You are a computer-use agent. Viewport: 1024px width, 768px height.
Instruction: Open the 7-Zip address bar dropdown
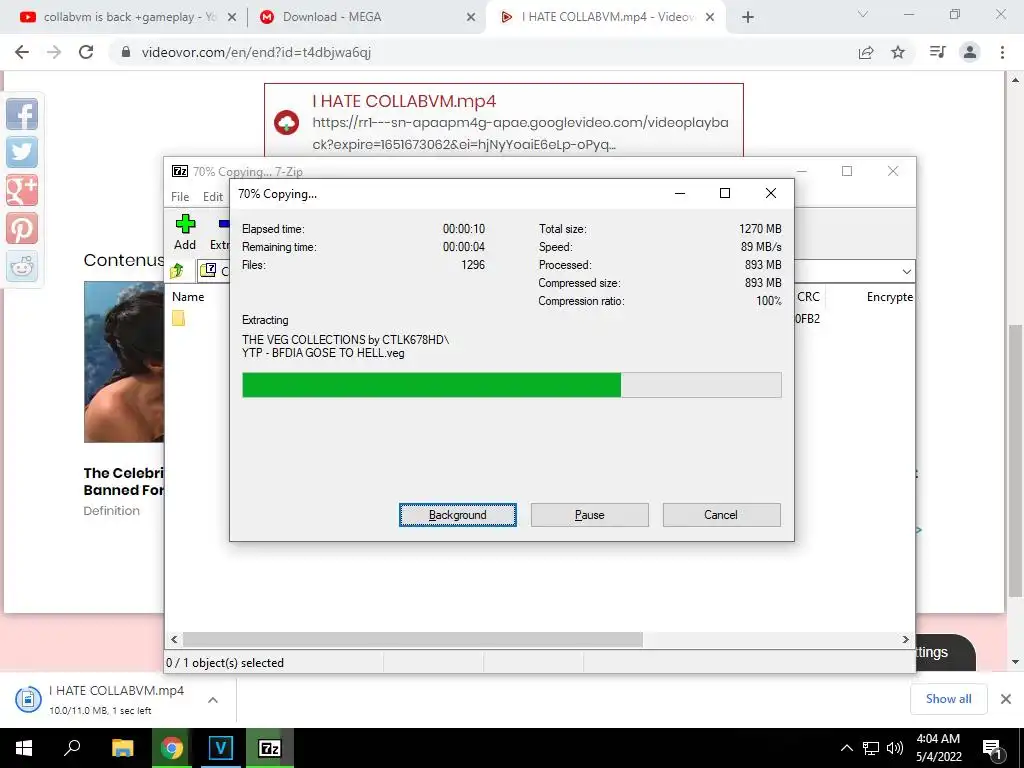[x=906, y=271]
